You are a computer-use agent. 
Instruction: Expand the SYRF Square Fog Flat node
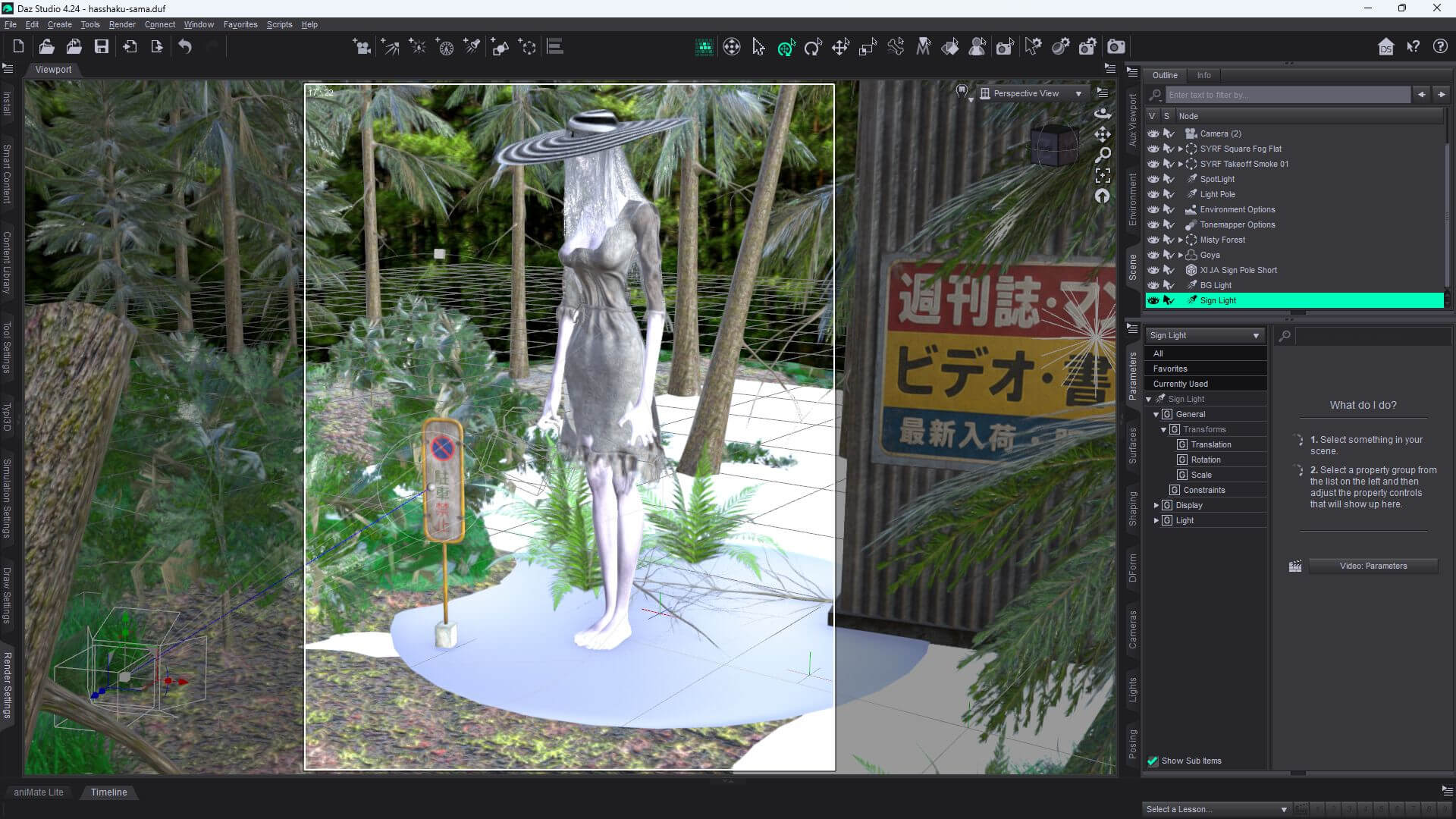1180,149
